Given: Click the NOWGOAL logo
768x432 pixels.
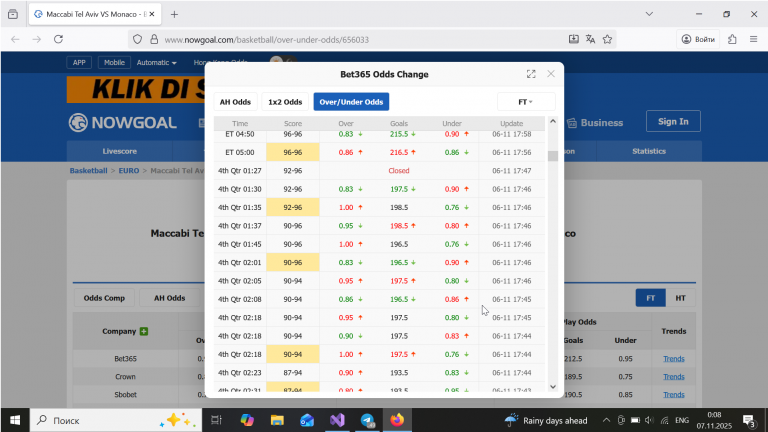Looking at the screenshot, I should [x=122, y=122].
